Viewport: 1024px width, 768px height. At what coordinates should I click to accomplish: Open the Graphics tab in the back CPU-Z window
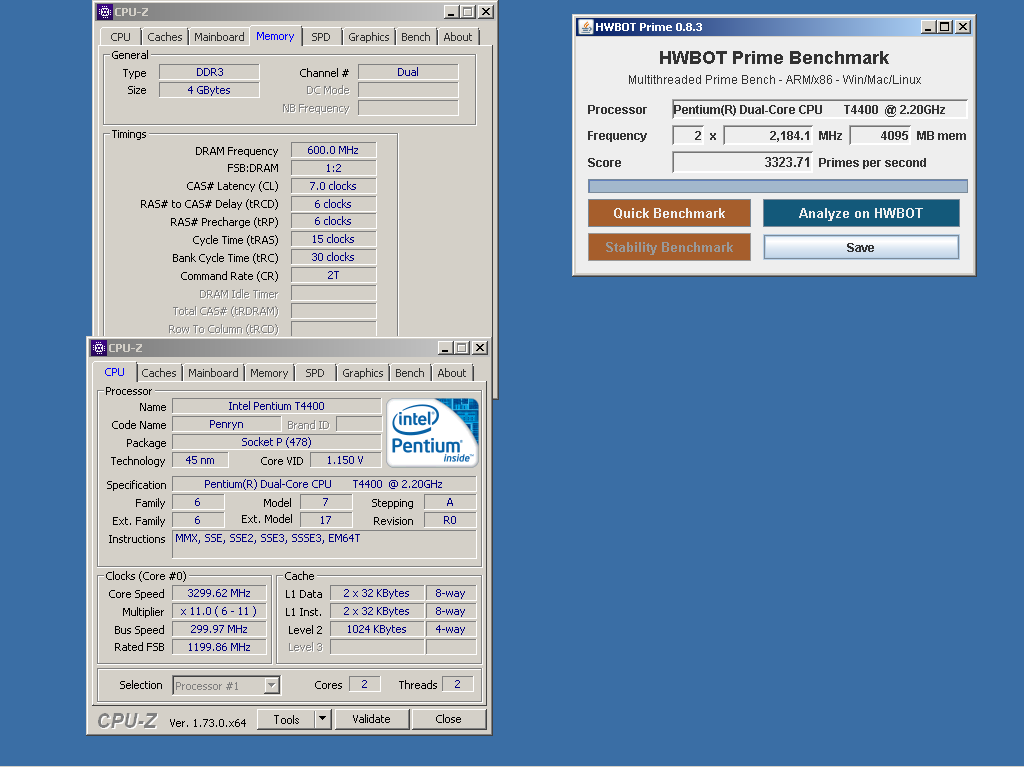tap(368, 37)
